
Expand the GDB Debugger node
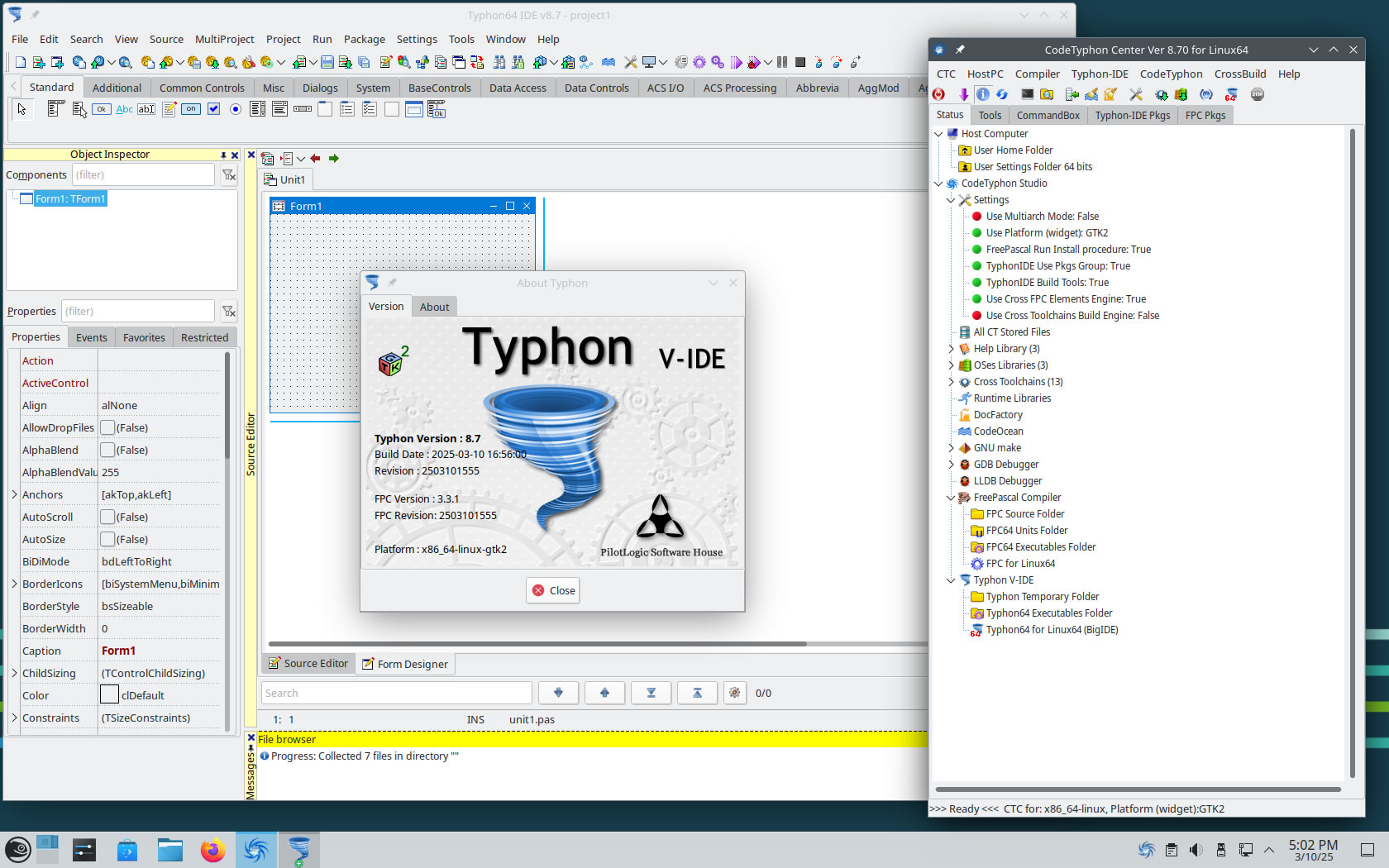tap(951, 464)
